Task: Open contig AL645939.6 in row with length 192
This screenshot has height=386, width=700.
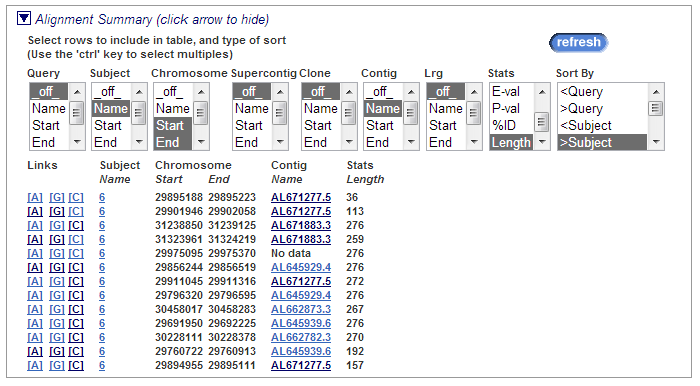Action: point(301,351)
